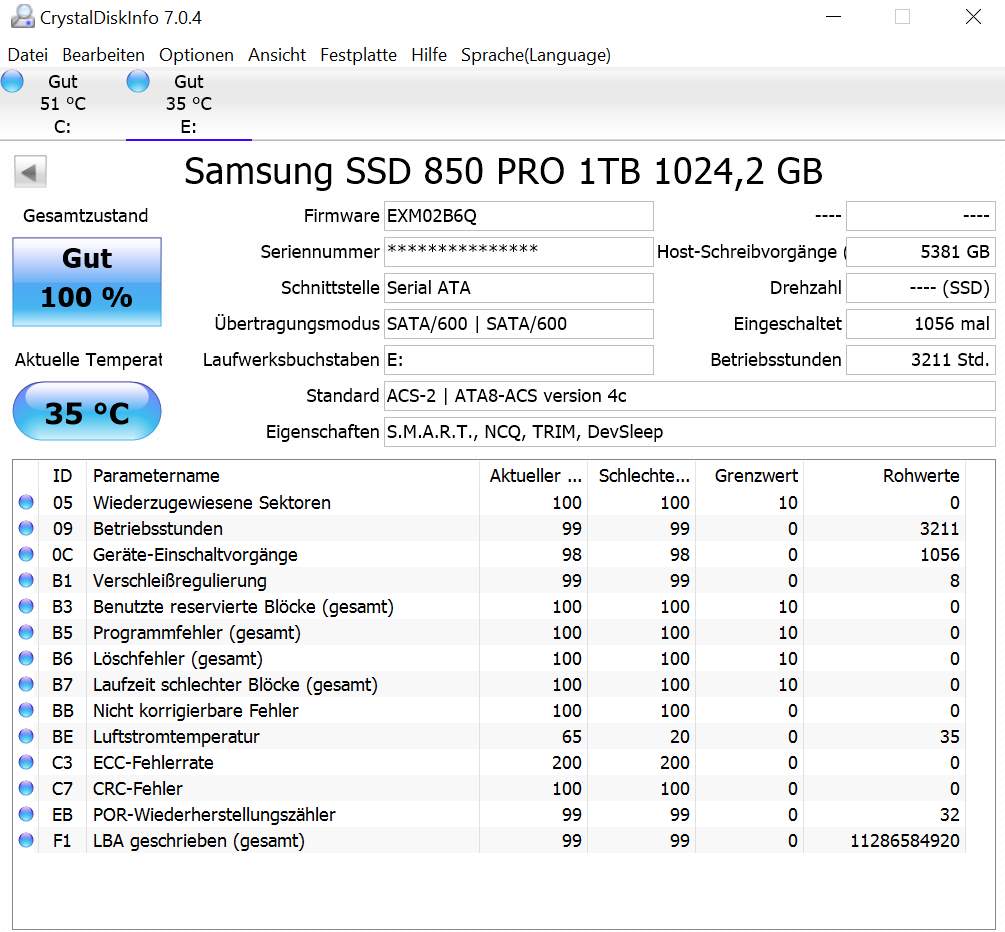The image size is (1005, 932).
Task: Click the Rohwerte column header
Action: coord(885,476)
